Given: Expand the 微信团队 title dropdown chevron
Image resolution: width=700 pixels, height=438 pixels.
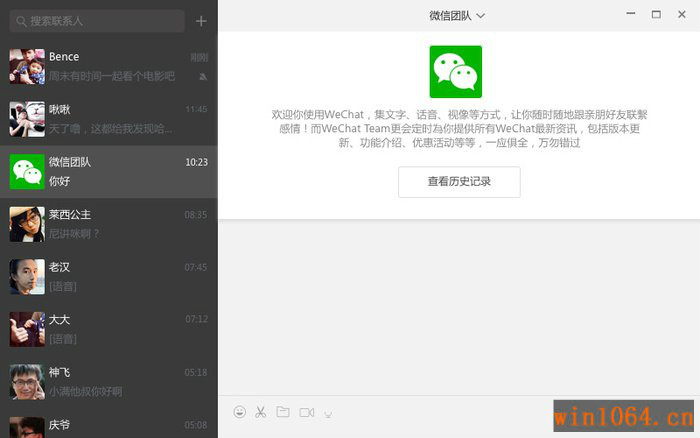Looking at the screenshot, I should coord(480,16).
